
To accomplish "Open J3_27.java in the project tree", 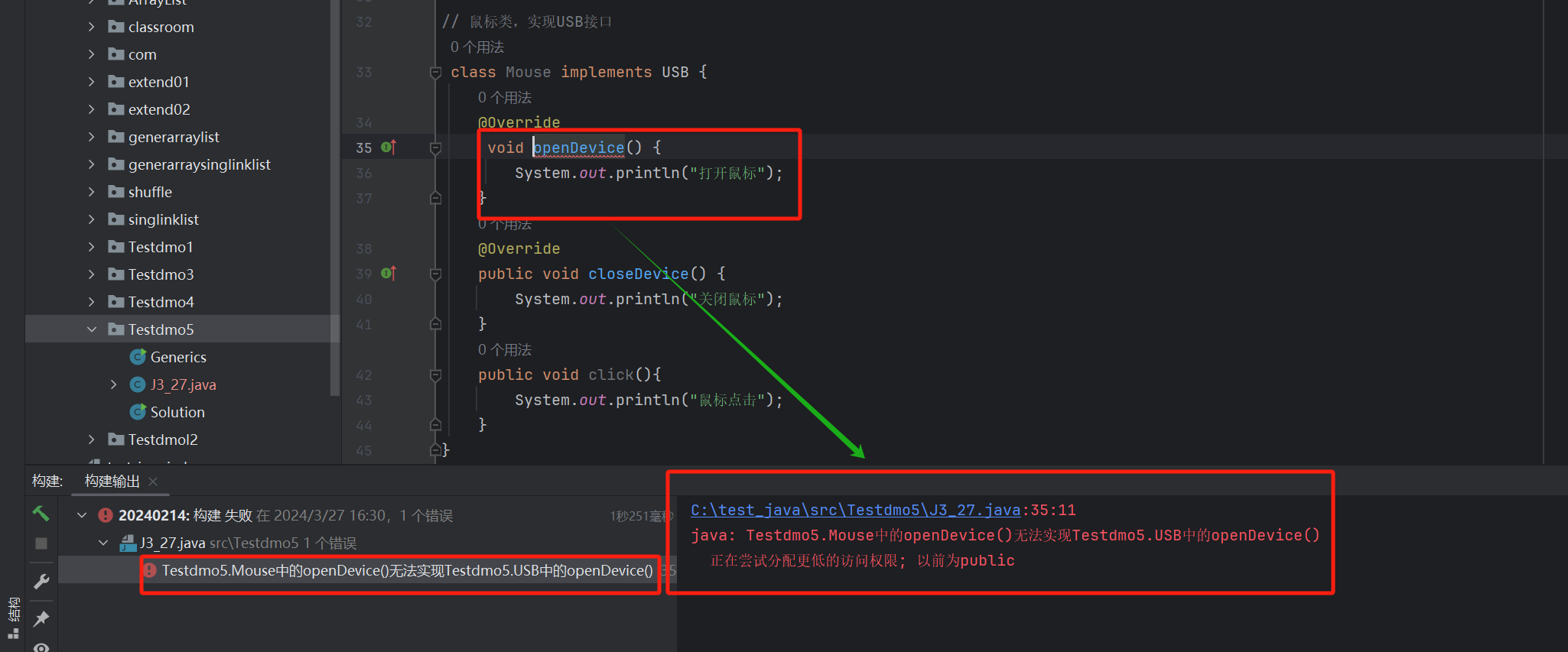I will point(183,384).
